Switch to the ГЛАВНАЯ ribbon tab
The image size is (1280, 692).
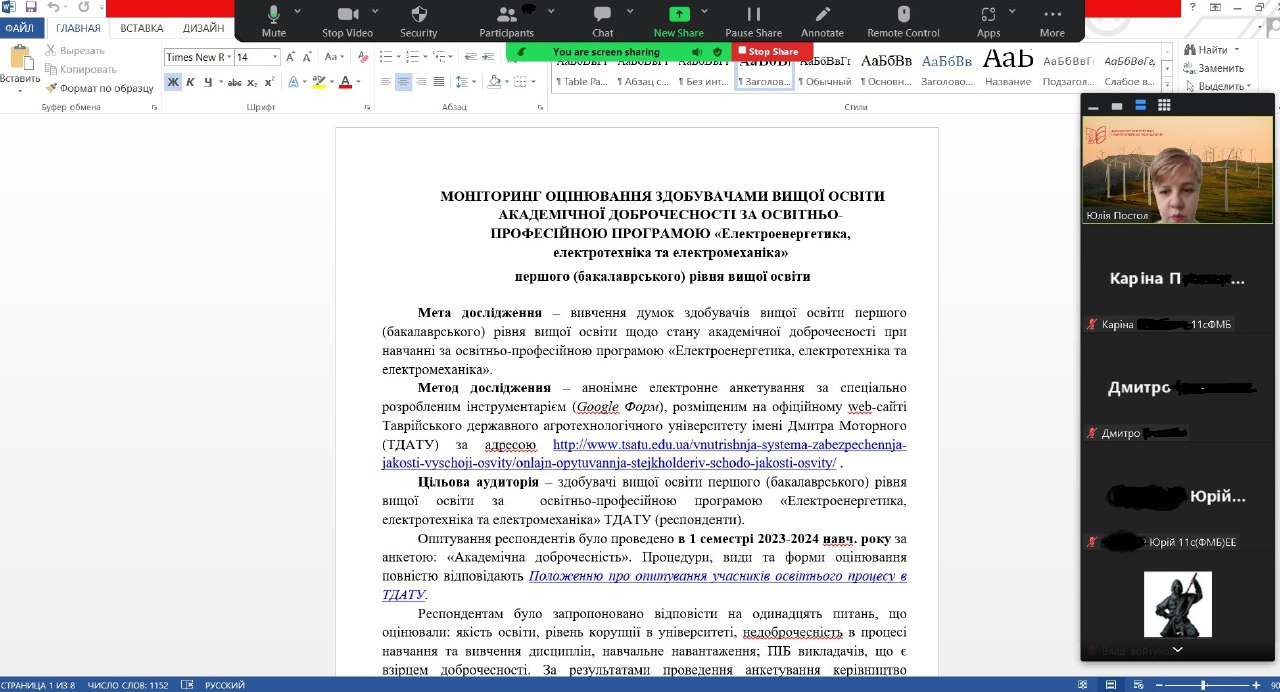point(78,28)
